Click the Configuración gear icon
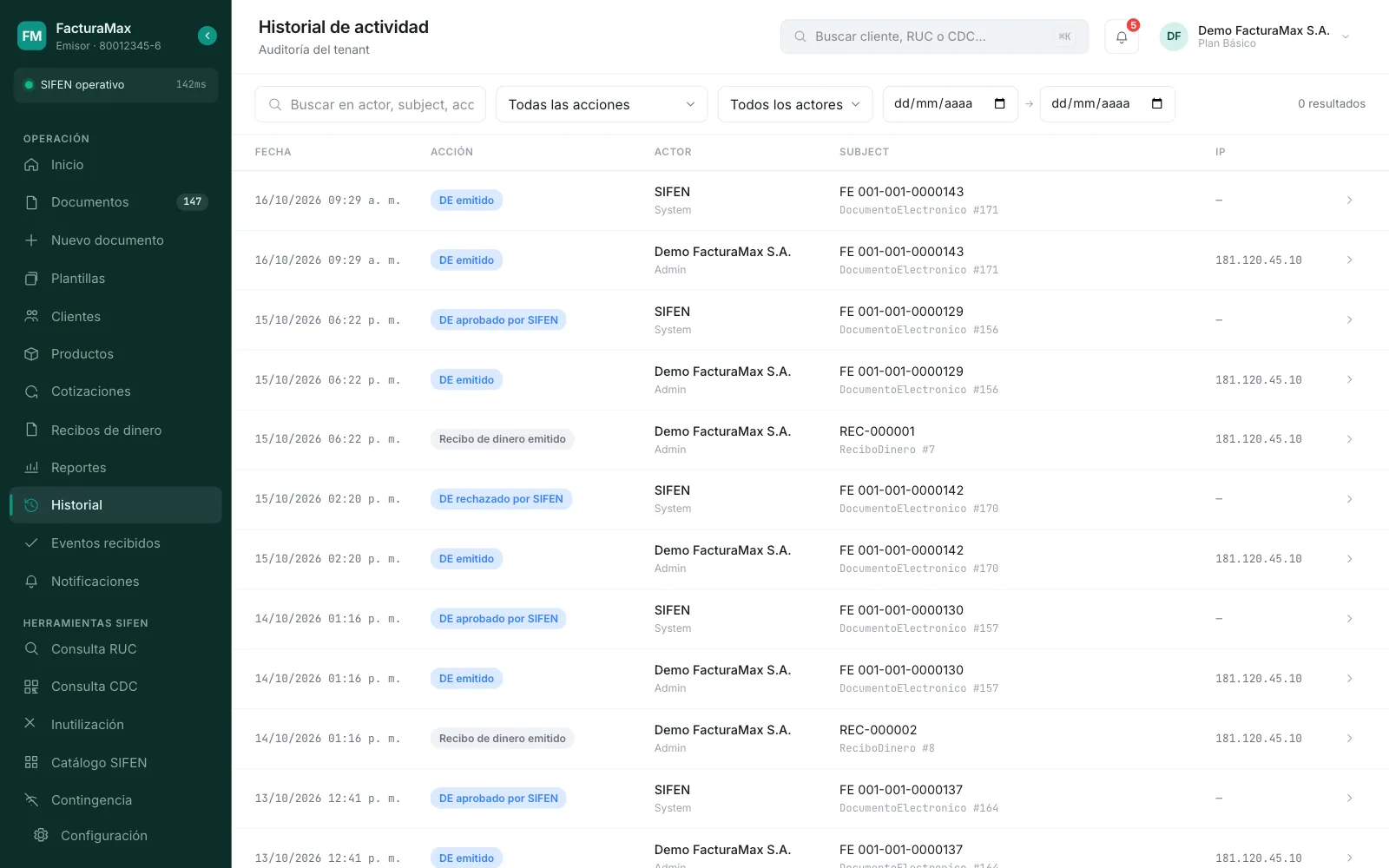Image resolution: width=1389 pixels, height=868 pixels. [x=41, y=835]
